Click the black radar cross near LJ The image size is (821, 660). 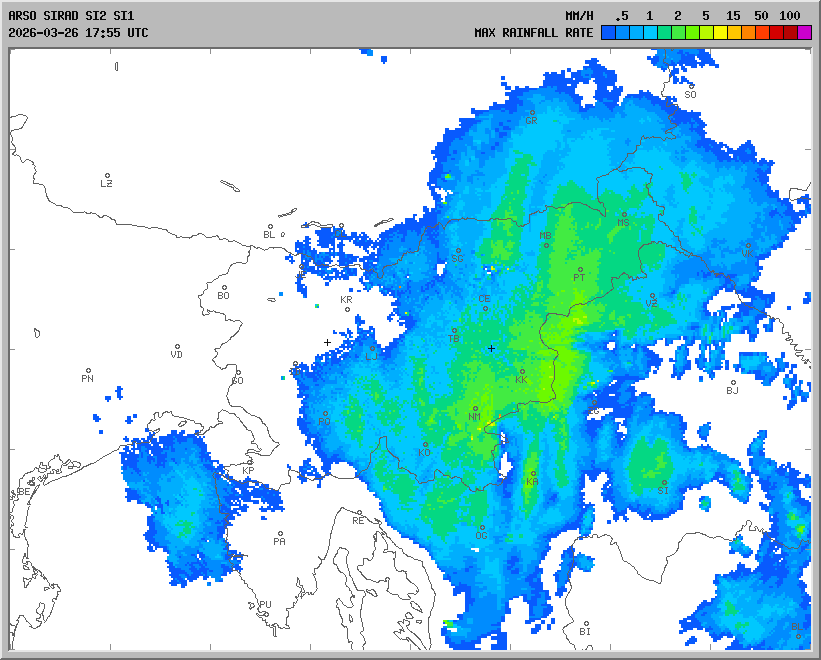pos(327,342)
